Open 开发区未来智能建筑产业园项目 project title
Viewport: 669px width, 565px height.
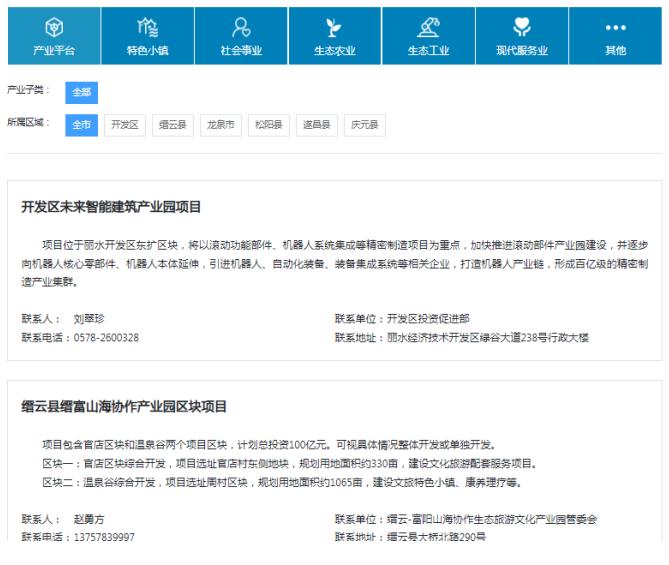112,208
